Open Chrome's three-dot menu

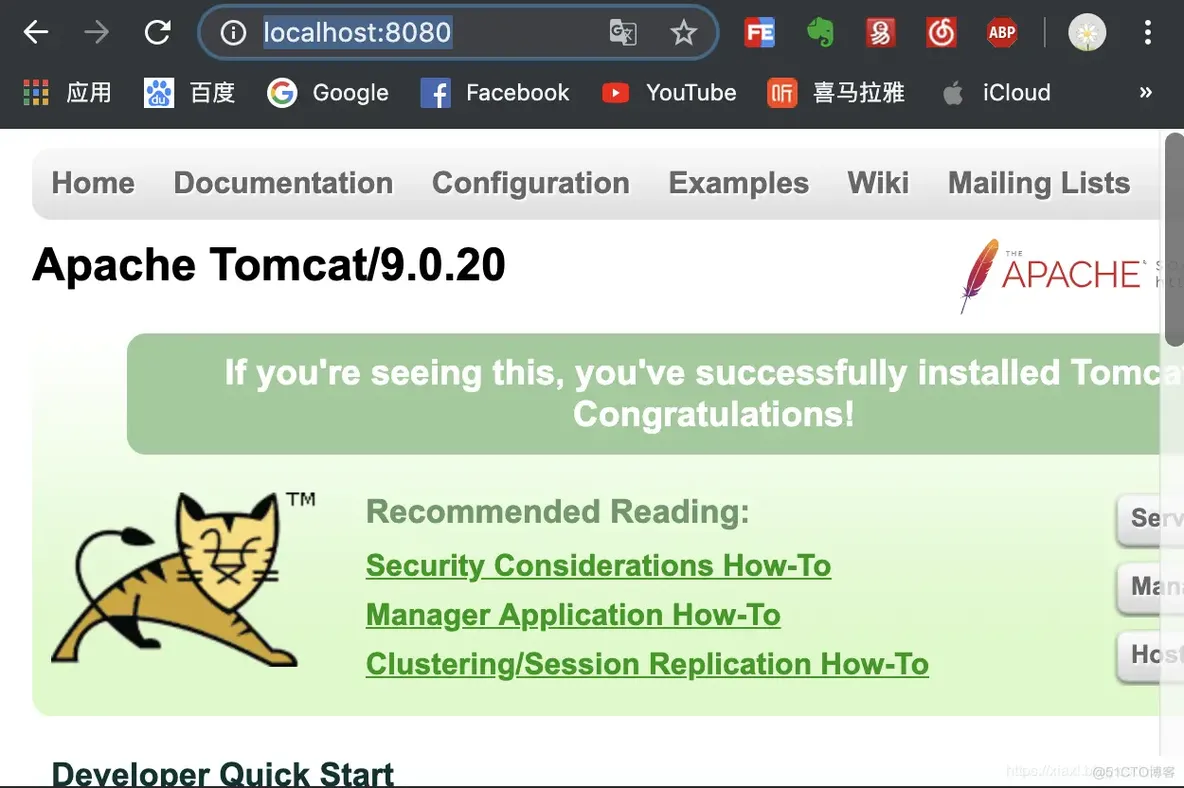[x=1148, y=32]
